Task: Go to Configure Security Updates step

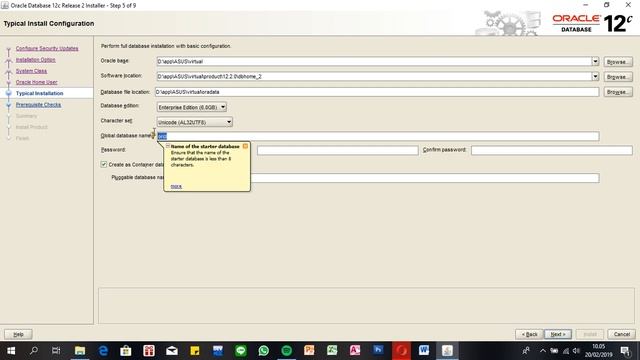Action: click(x=47, y=49)
